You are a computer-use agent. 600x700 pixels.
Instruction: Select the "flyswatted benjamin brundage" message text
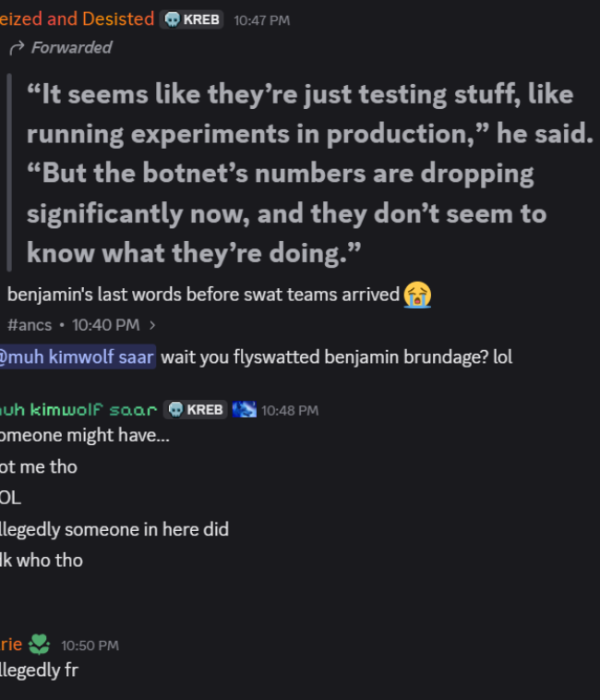(x=336, y=356)
